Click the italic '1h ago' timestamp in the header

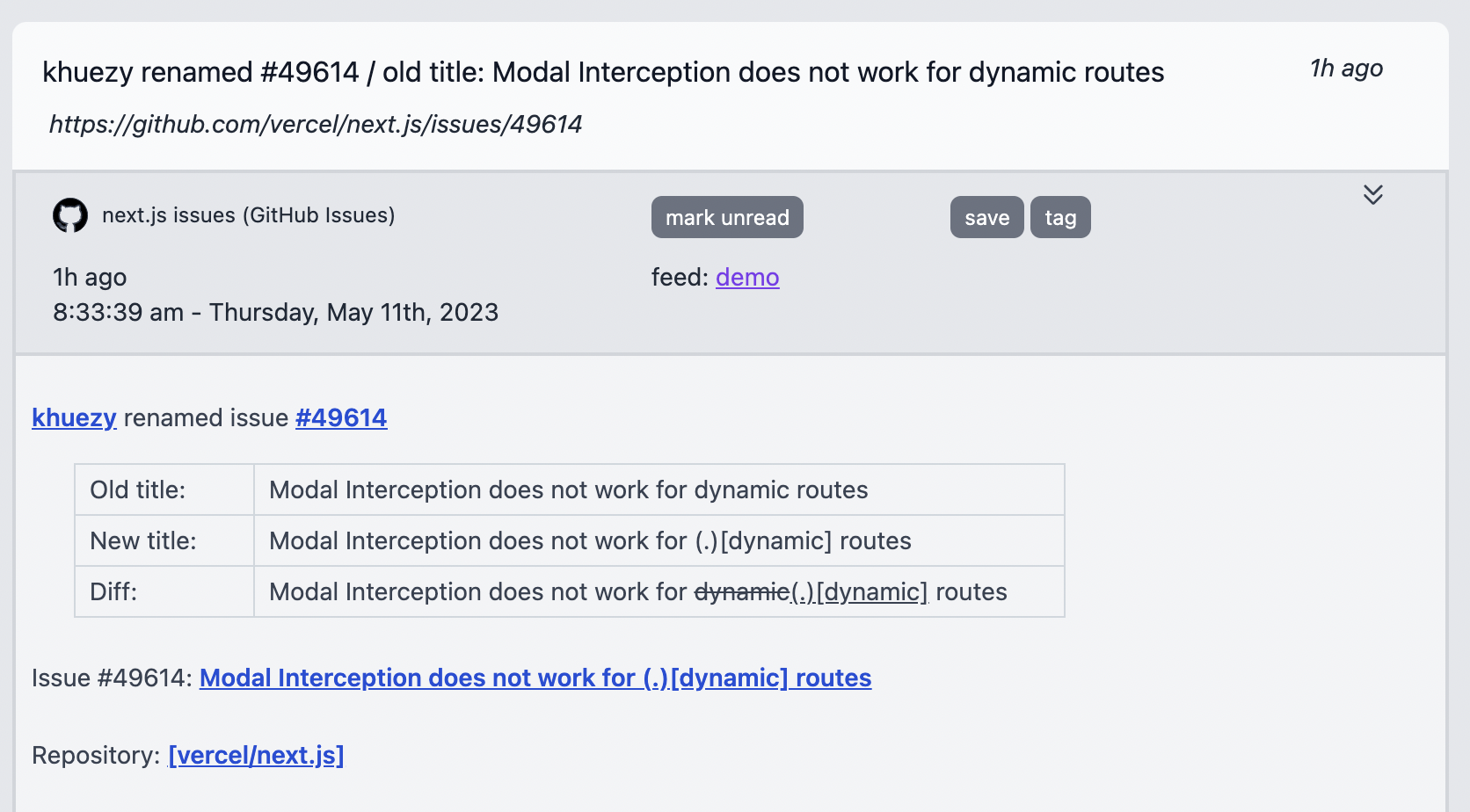1346,69
